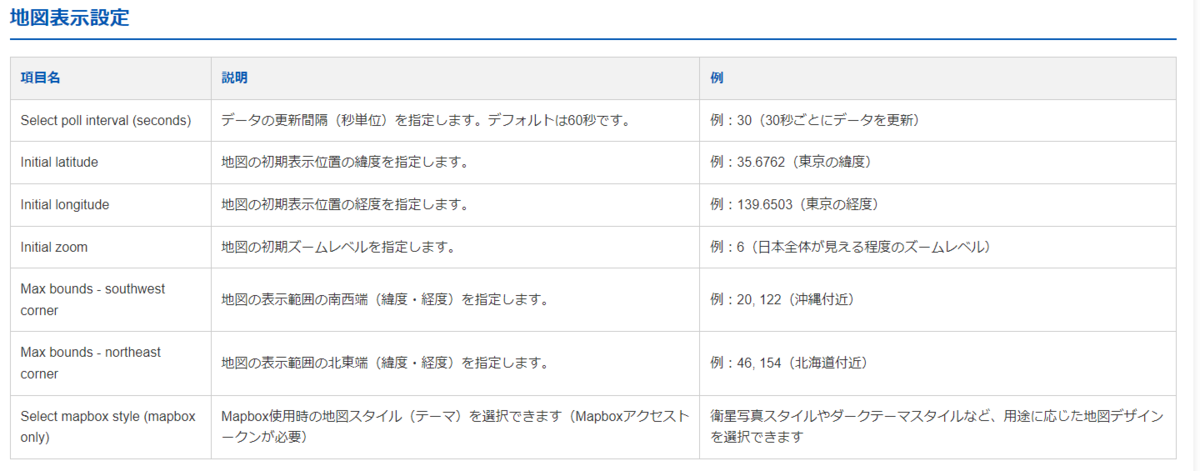The image size is (1200, 471).
Task: Click the 経度を指定します description cell
Action: coord(455,204)
